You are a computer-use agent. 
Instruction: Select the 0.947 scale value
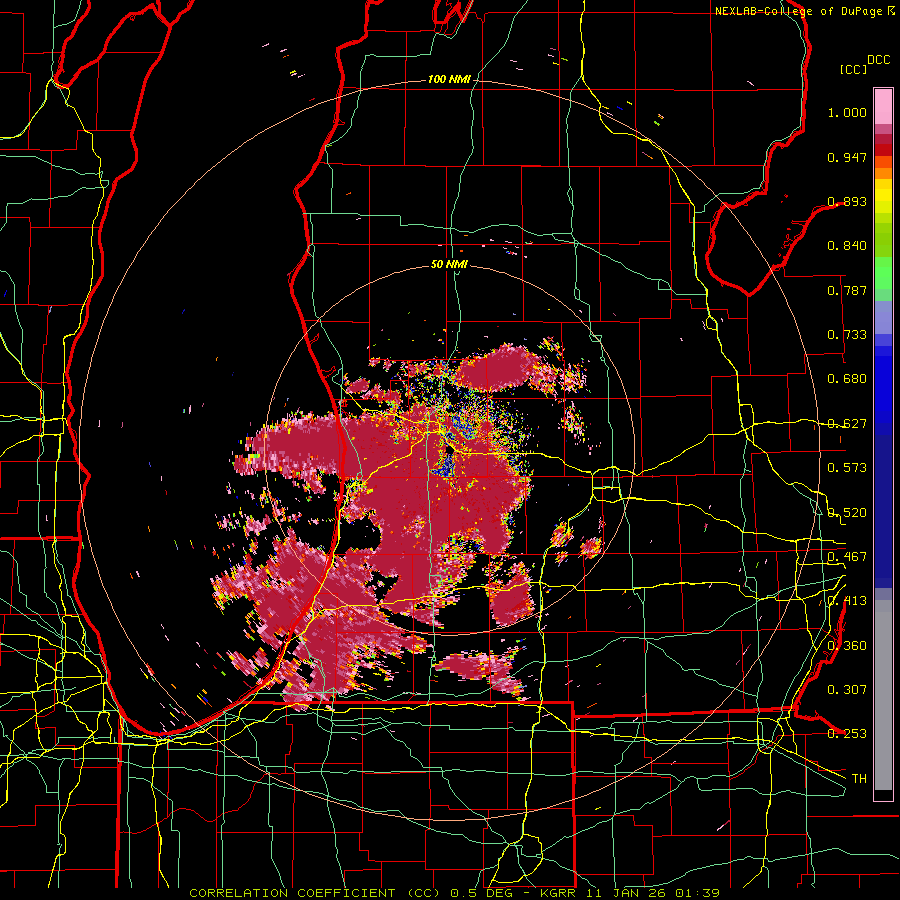coord(847,157)
